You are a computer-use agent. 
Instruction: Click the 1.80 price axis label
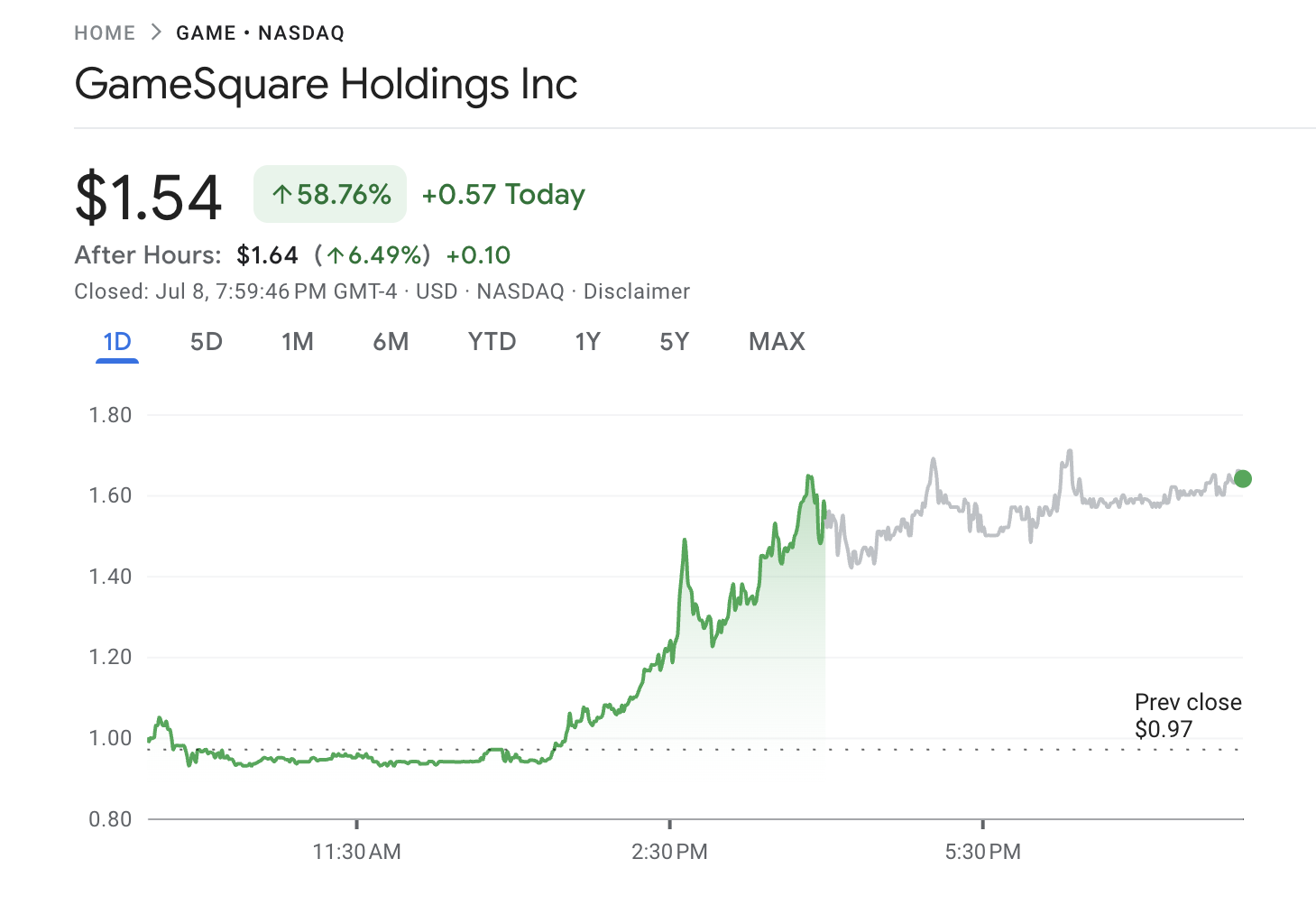(108, 414)
